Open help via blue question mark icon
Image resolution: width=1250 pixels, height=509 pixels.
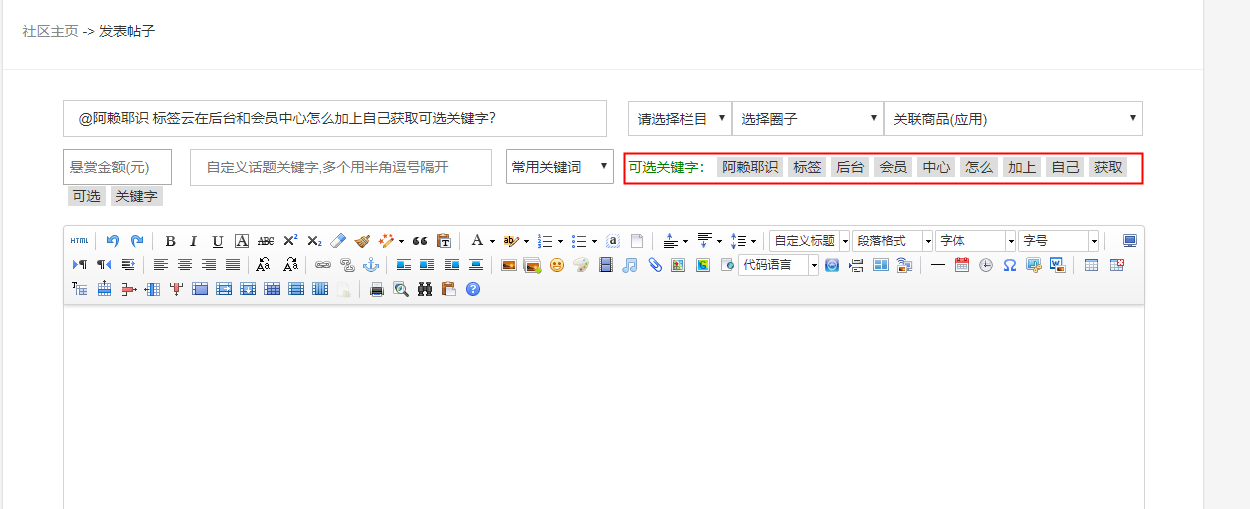point(473,289)
